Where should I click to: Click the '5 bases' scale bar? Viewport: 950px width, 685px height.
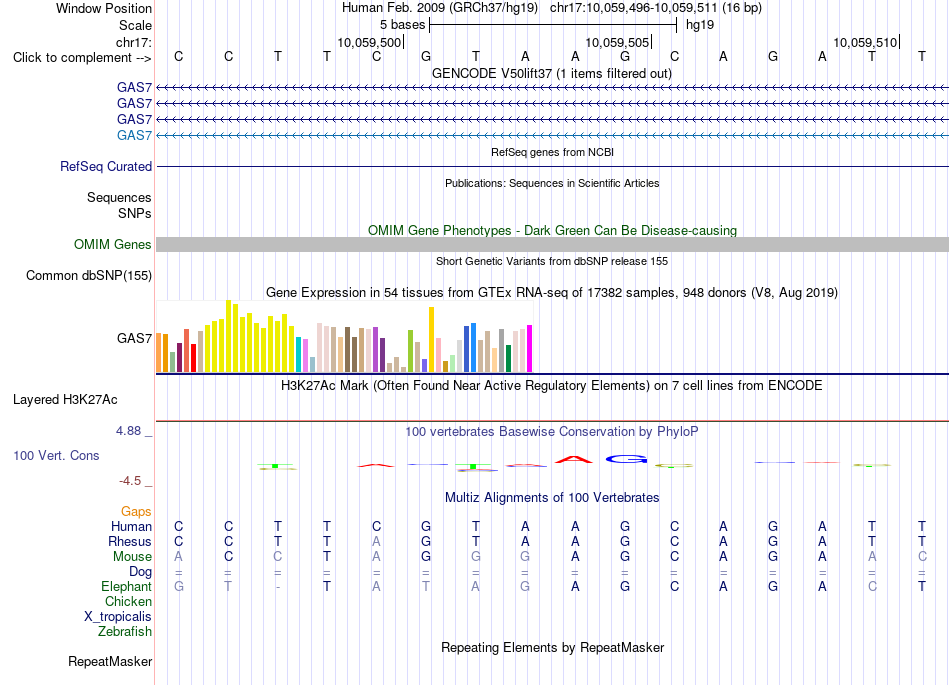coord(553,25)
